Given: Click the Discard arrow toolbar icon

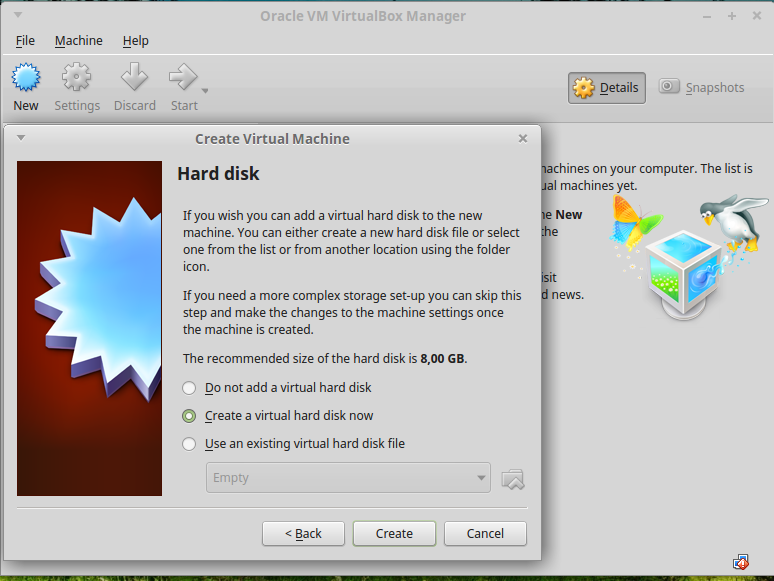Looking at the screenshot, I should [x=134, y=77].
